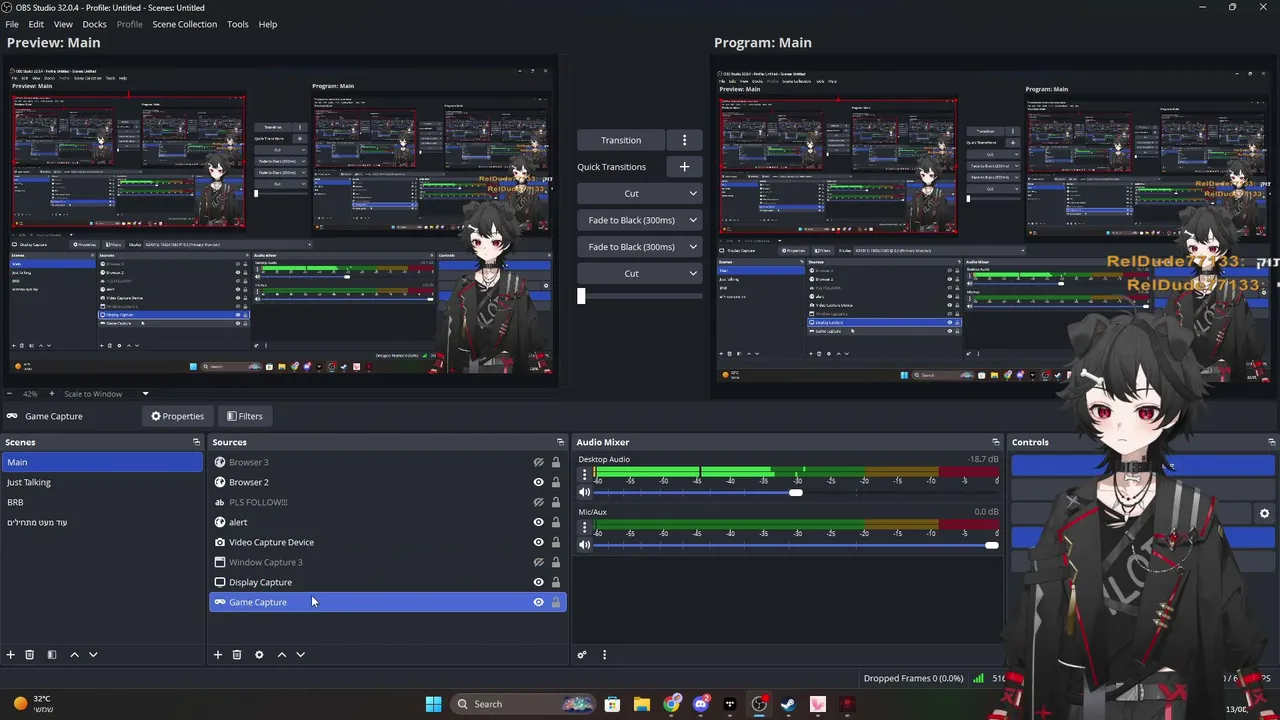The height and width of the screenshot is (720, 1280).
Task: Remove the selected source with trash icon
Action: [x=237, y=655]
